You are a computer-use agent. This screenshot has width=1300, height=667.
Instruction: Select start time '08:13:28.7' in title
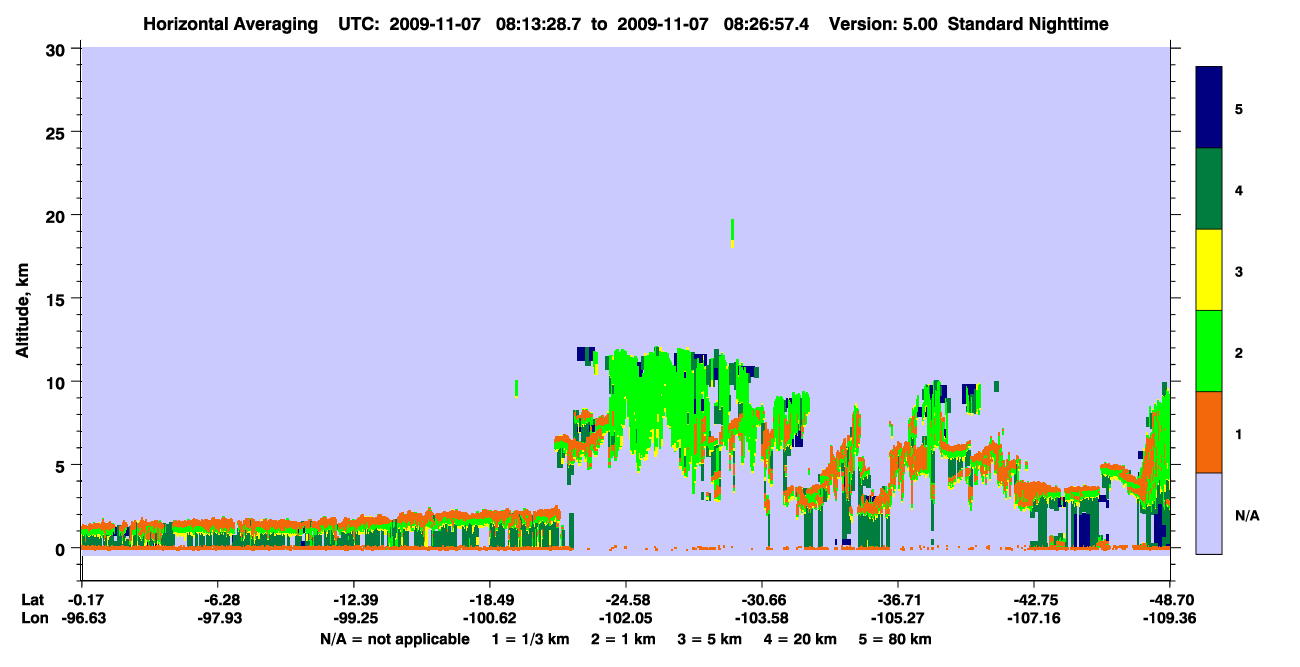point(538,23)
